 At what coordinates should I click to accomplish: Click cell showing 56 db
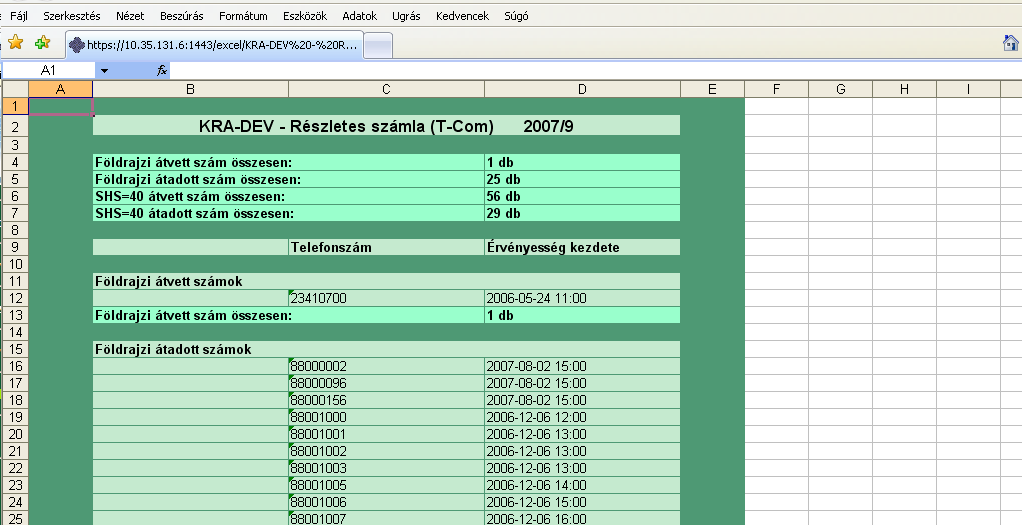click(582, 196)
